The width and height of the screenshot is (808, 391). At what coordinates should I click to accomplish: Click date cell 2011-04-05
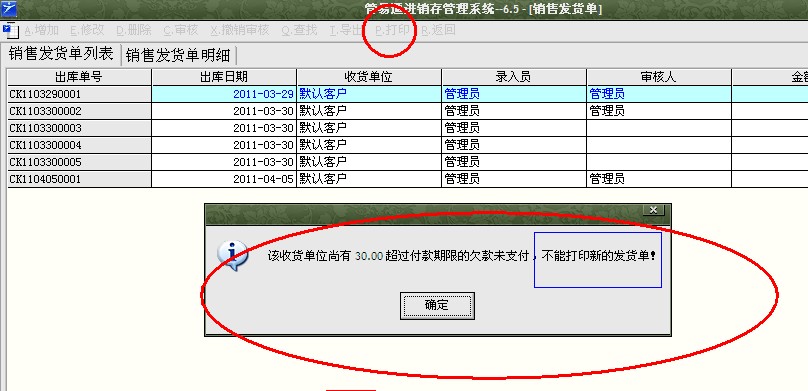(224, 179)
